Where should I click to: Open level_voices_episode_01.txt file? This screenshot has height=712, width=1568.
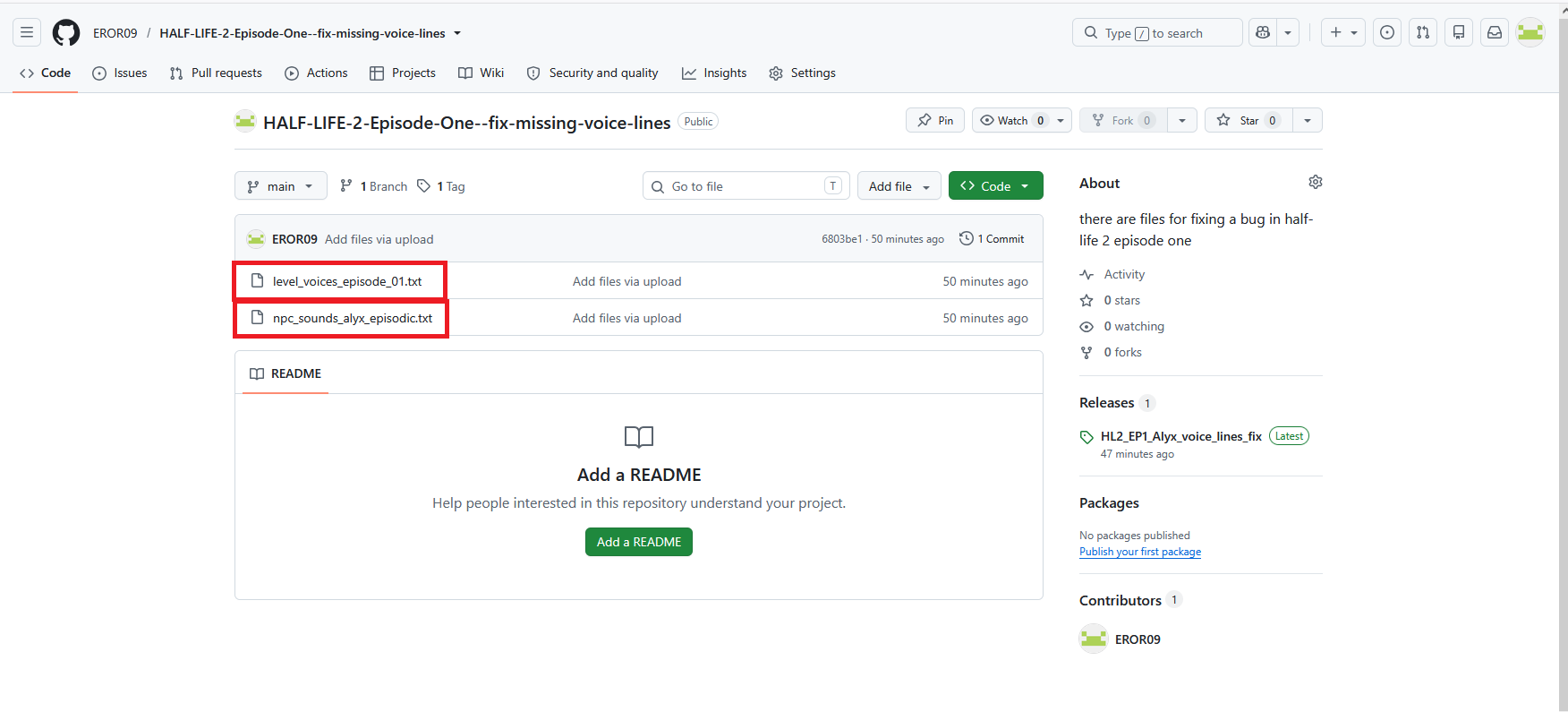point(347,281)
